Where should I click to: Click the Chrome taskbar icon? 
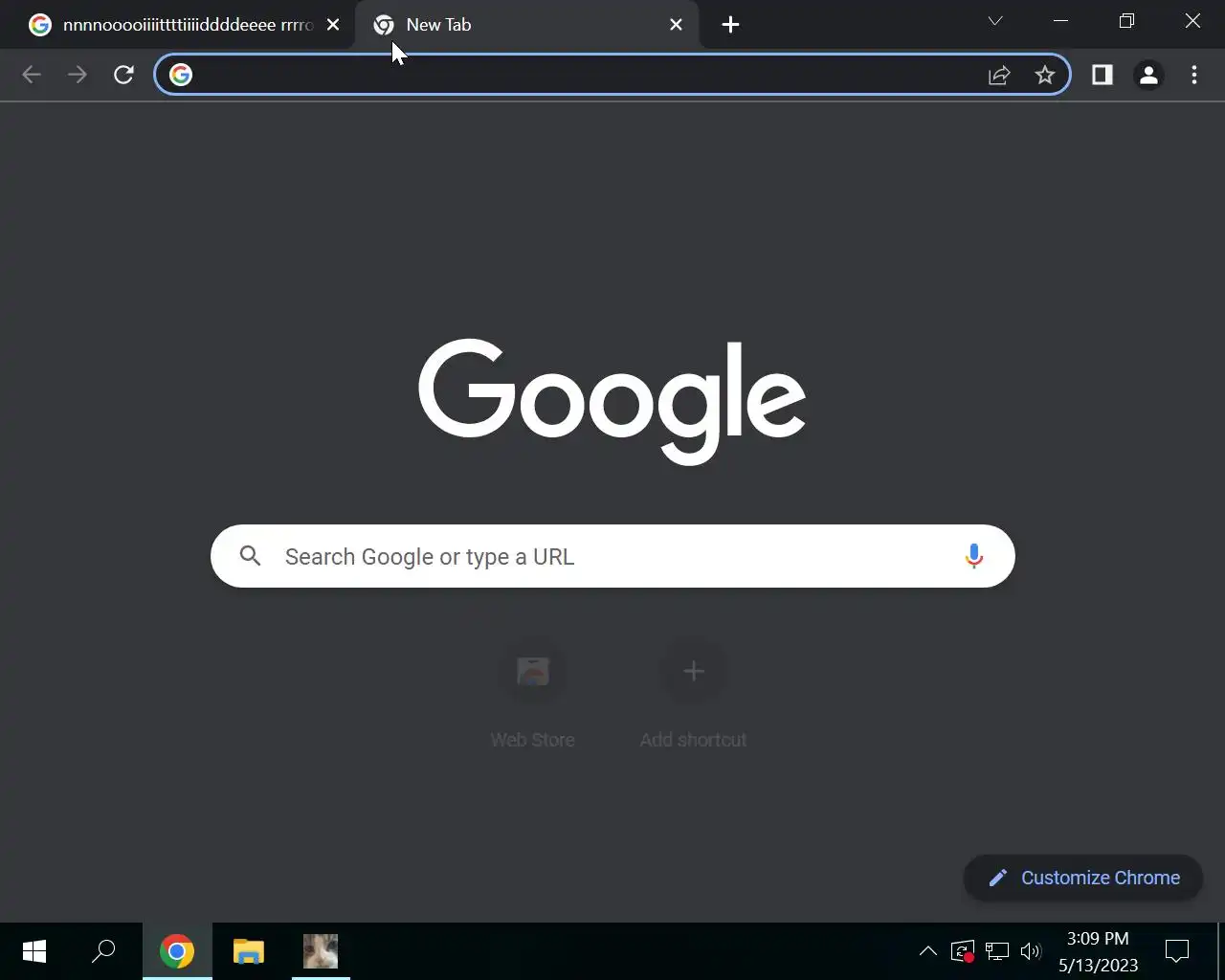coord(177,951)
